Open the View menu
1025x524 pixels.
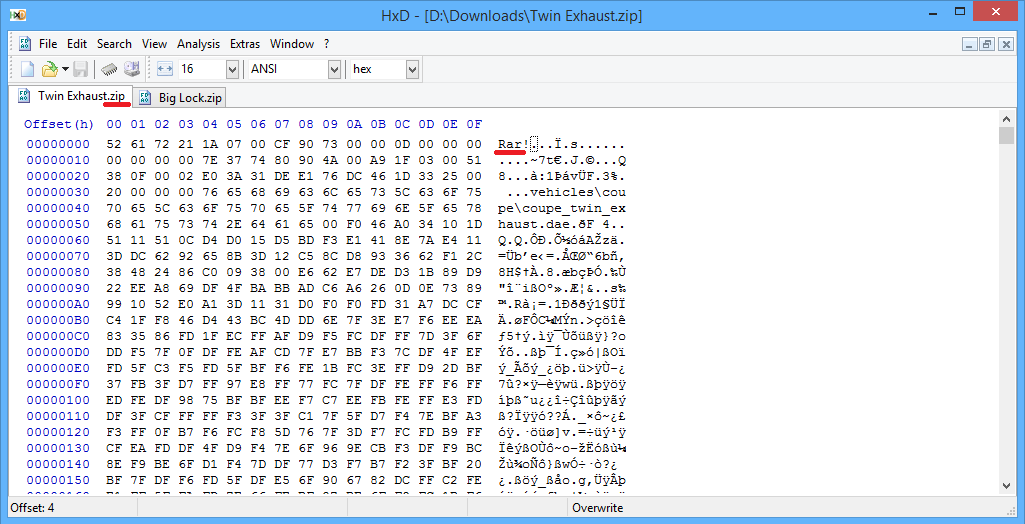coord(154,44)
